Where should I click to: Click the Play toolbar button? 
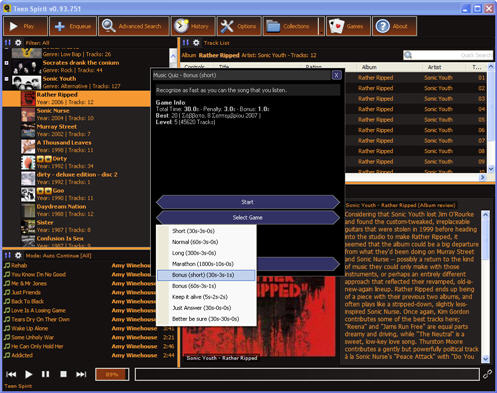(25, 26)
